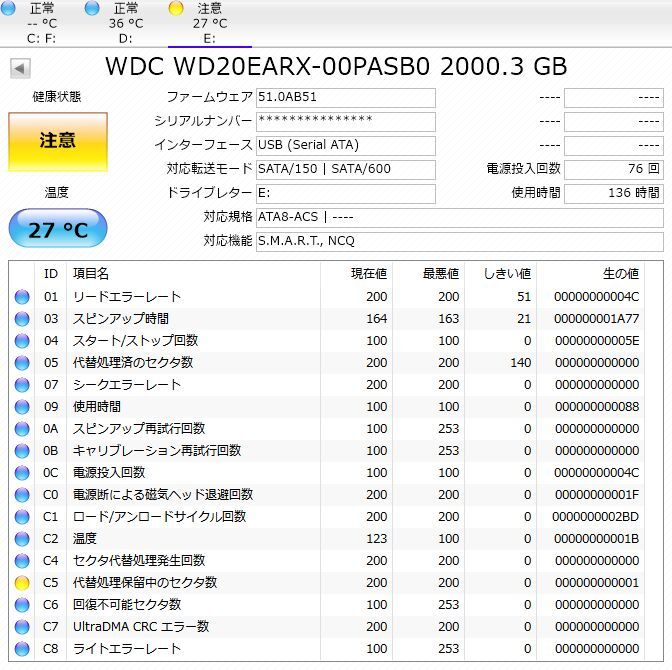Screen dimensions: 672x670
Task: Click the ID column header
Action: coord(51,273)
